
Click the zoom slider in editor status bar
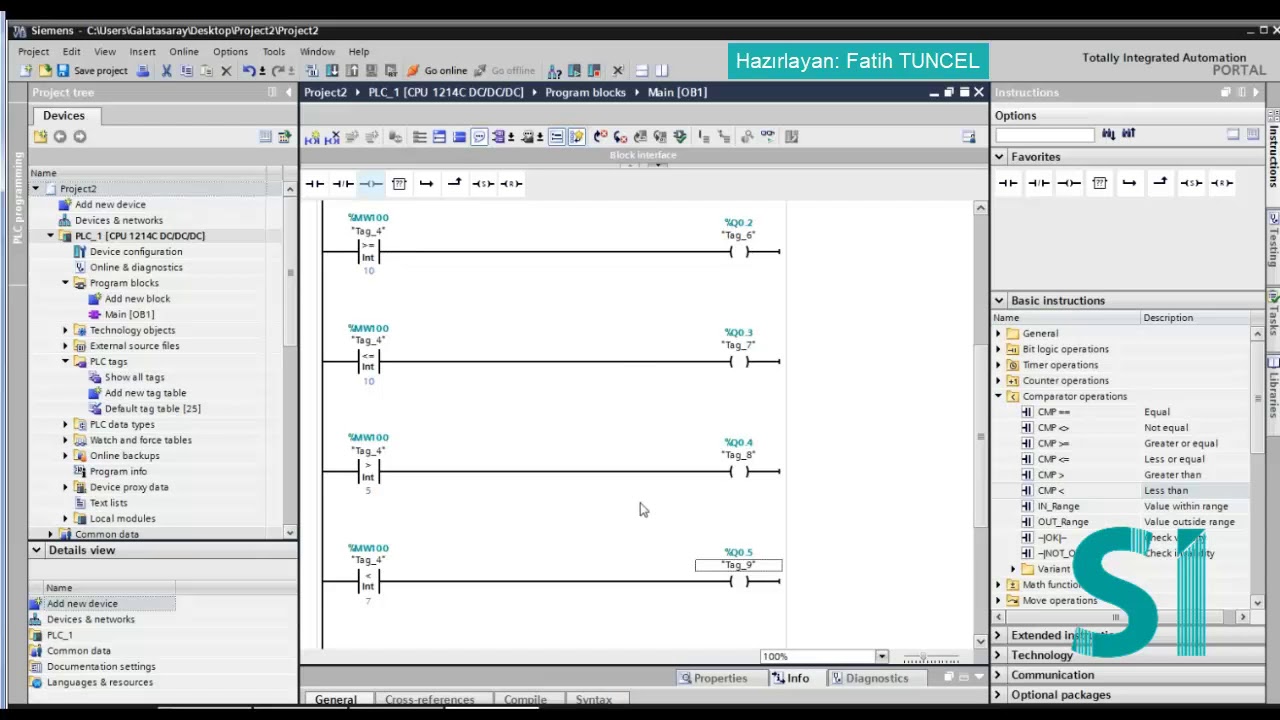[930, 657]
